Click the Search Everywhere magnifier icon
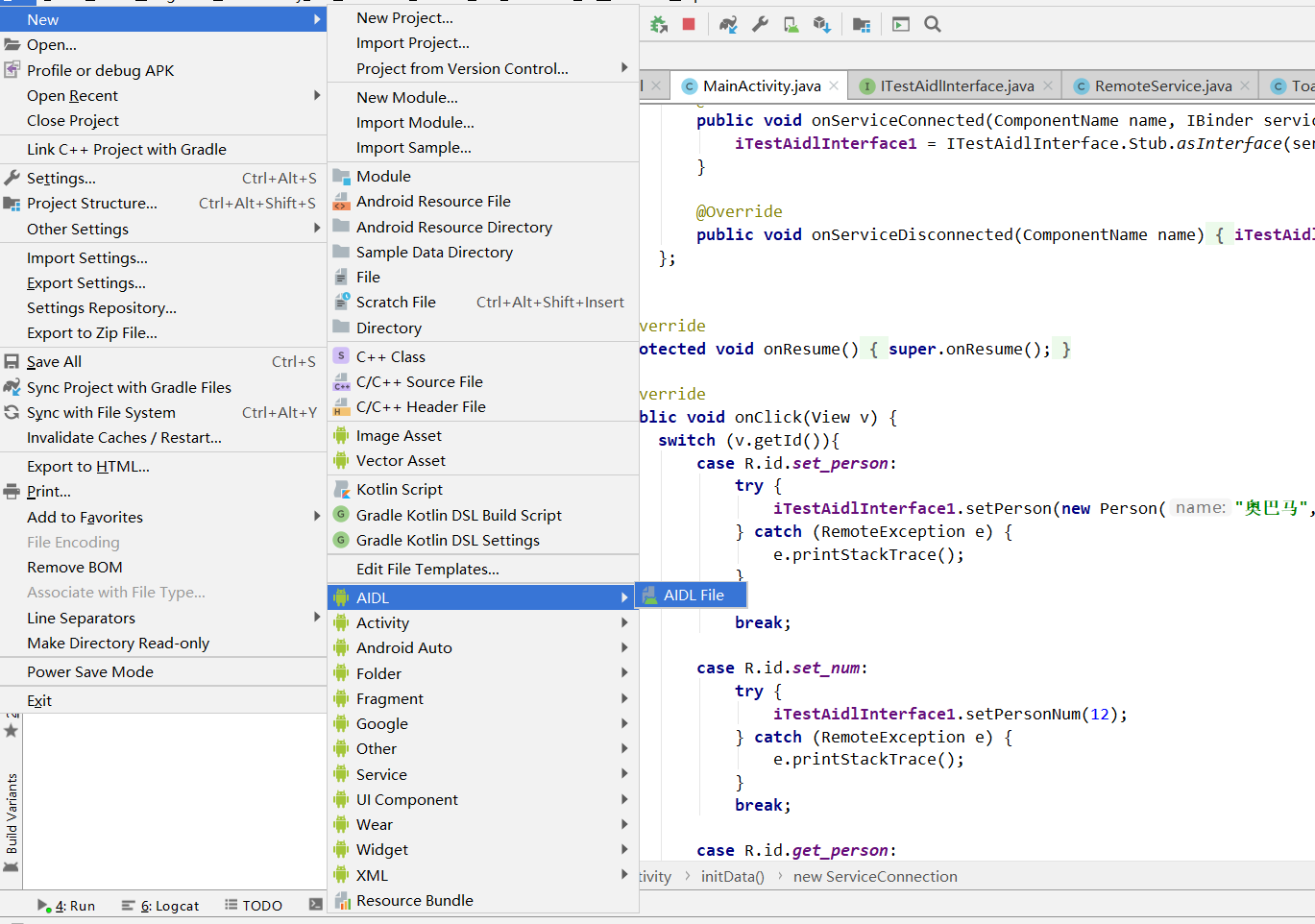Viewport: 1315px width, 924px height. (x=933, y=25)
